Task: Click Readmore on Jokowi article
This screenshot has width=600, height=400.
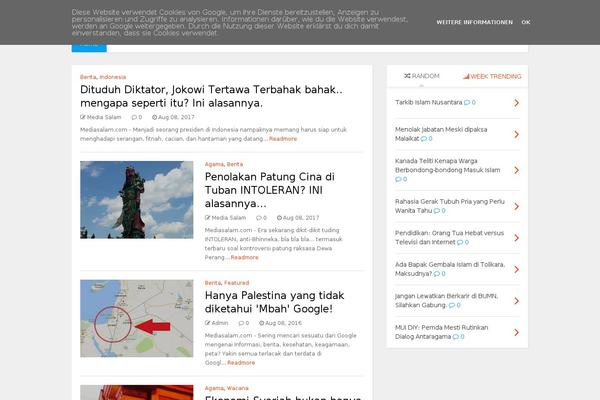Action: click(283, 139)
